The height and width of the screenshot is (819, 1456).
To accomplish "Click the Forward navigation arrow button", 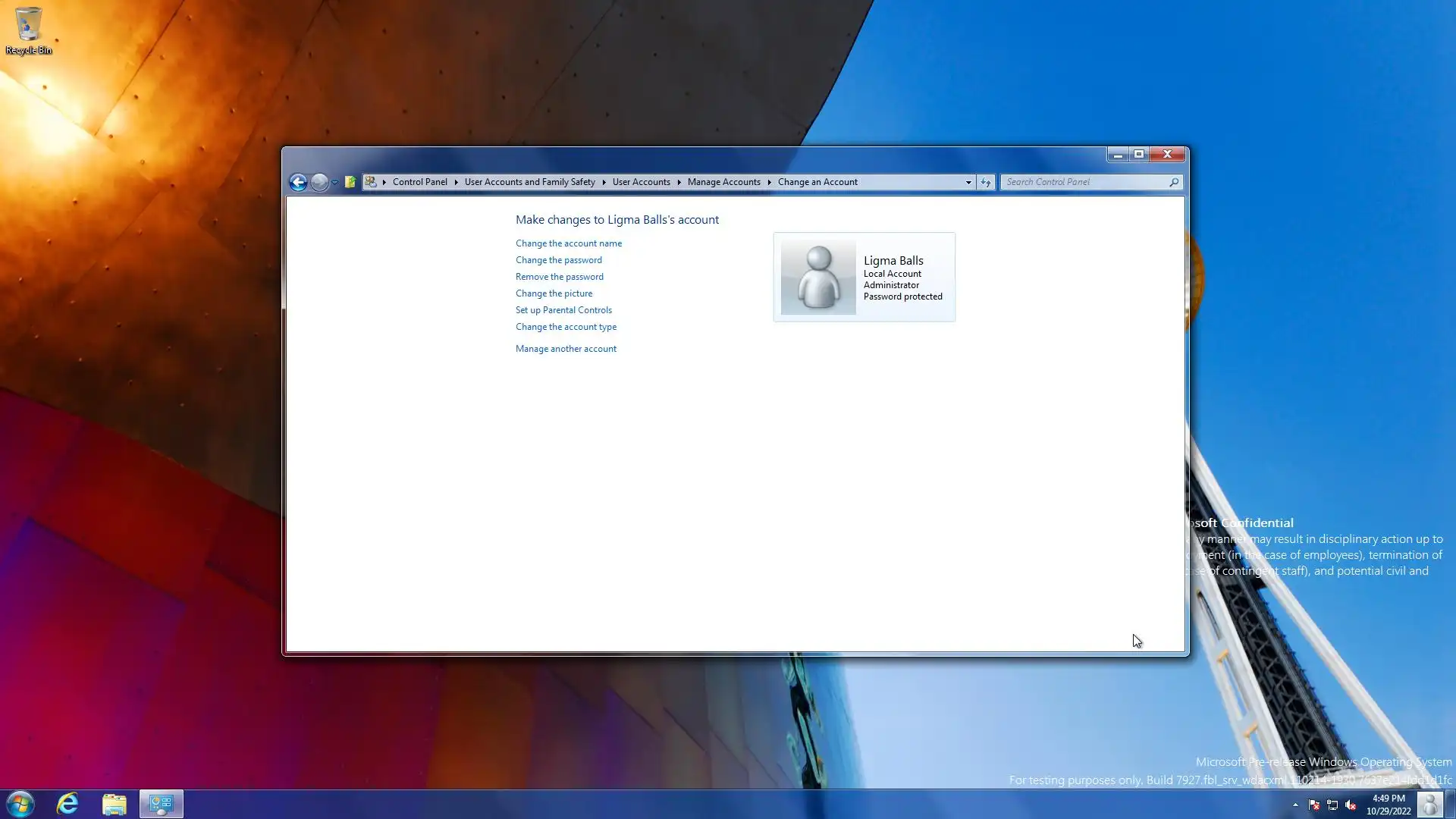I will click(319, 182).
